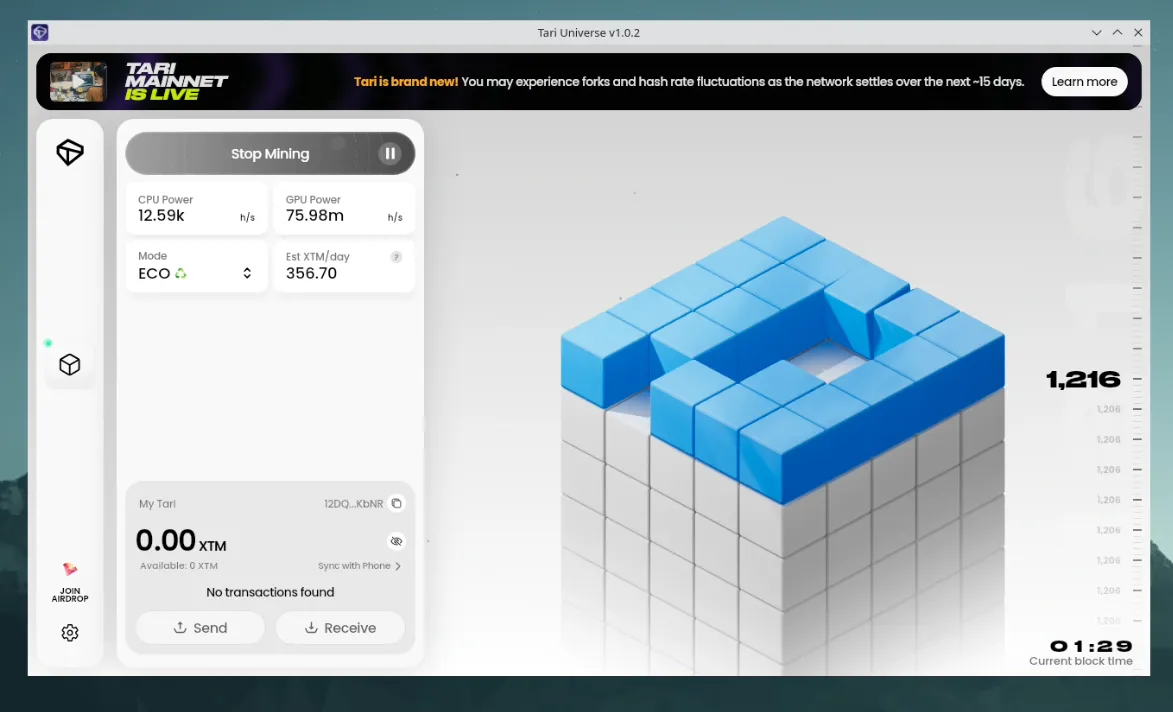
Task: Click the My Tari wallet label
Action: (x=157, y=503)
